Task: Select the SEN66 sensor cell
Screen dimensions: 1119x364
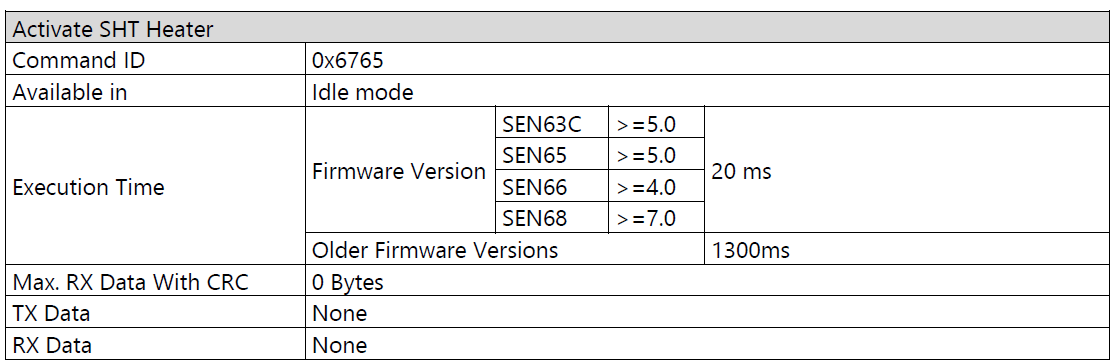Action: (x=552, y=186)
